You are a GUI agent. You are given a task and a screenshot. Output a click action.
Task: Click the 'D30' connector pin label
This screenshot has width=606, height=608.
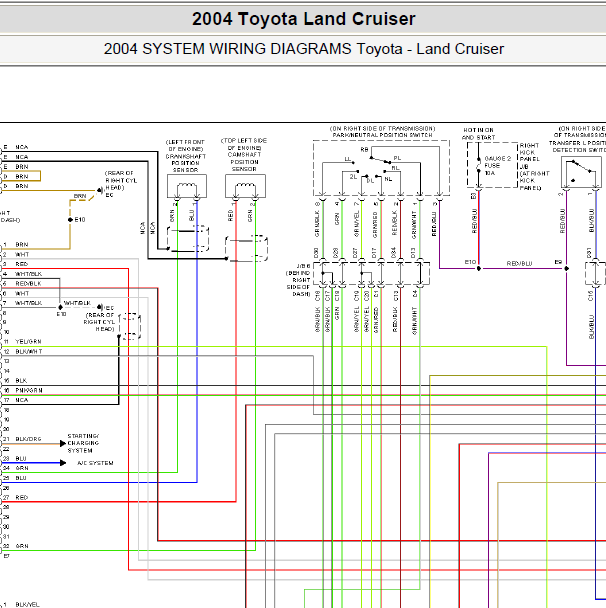[x=316, y=253]
